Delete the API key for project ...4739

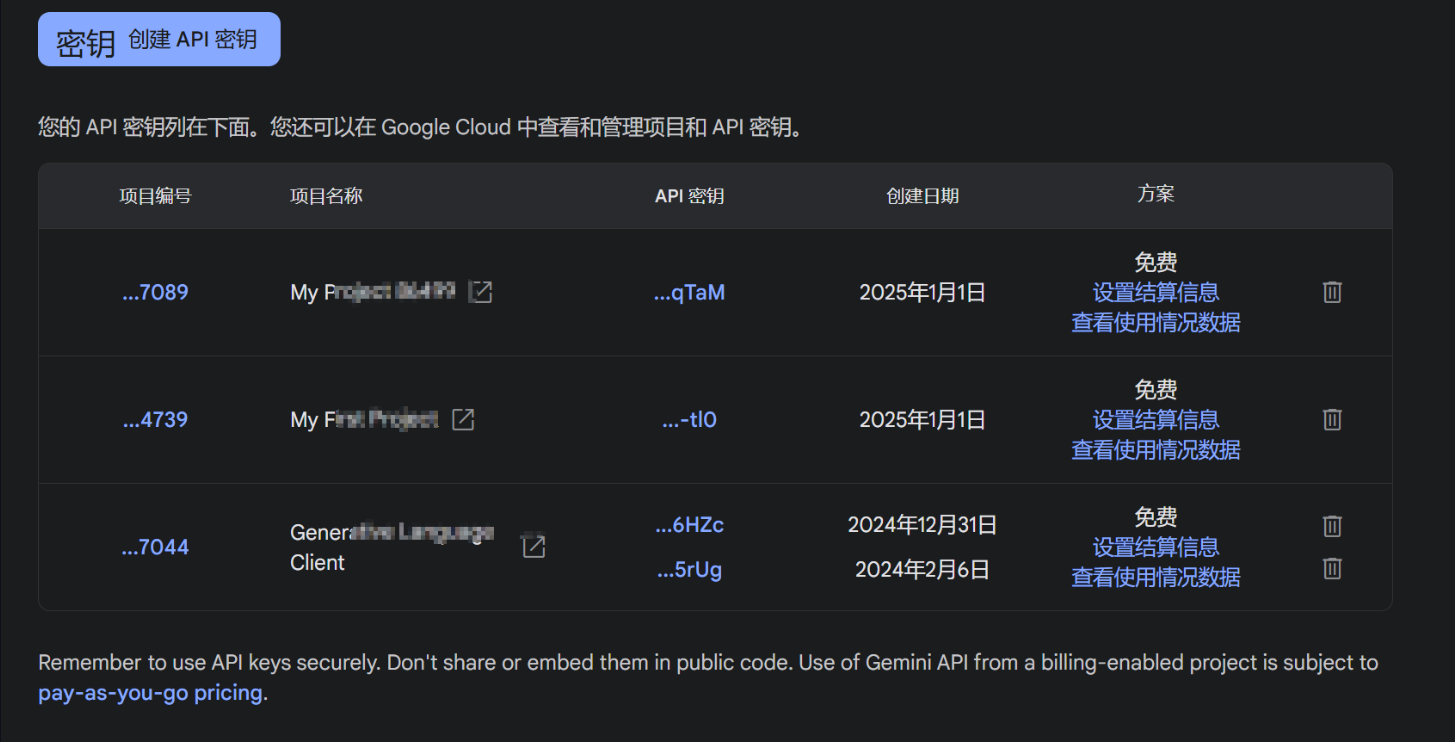[x=1331, y=419]
